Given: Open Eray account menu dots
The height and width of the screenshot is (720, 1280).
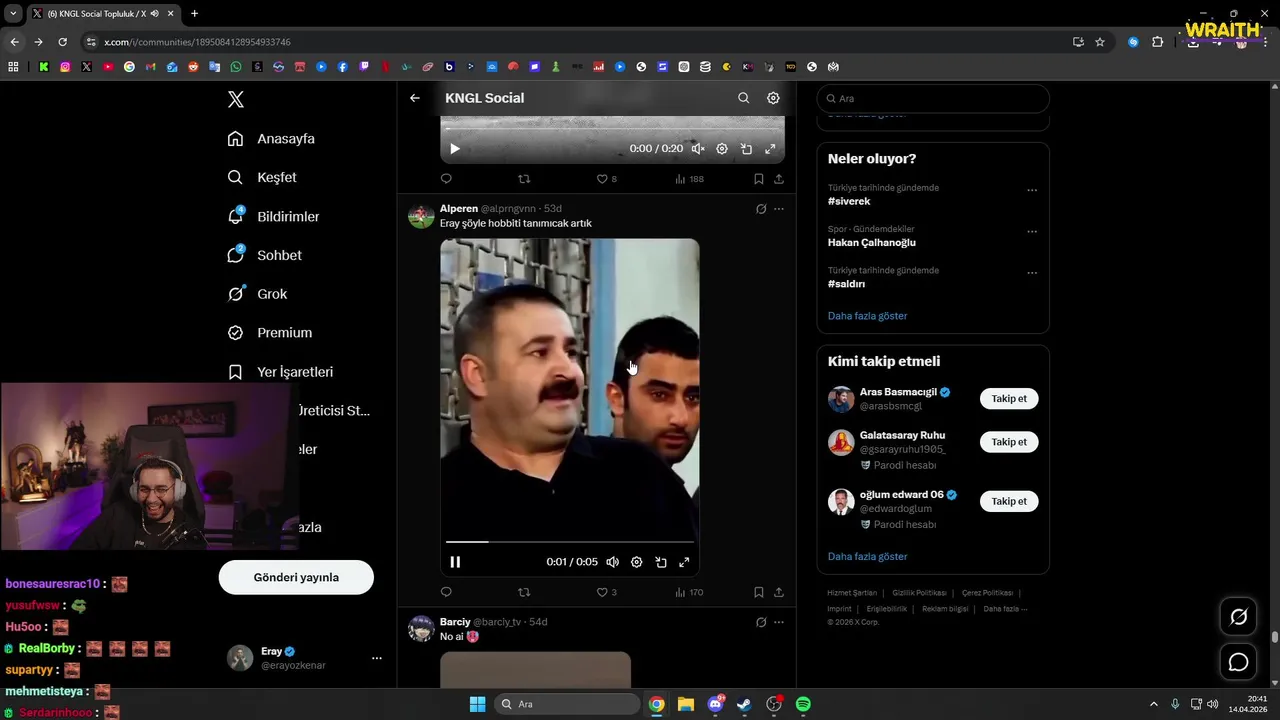Looking at the screenshot, I should (377, 658).
